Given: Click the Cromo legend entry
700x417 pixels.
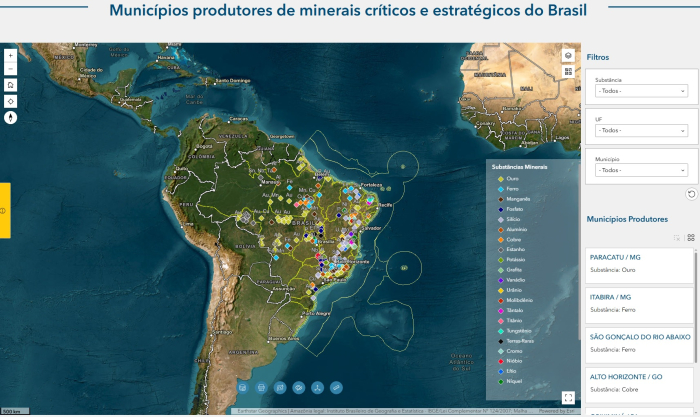Looking at the screenshot, I should tap(514, 351).
